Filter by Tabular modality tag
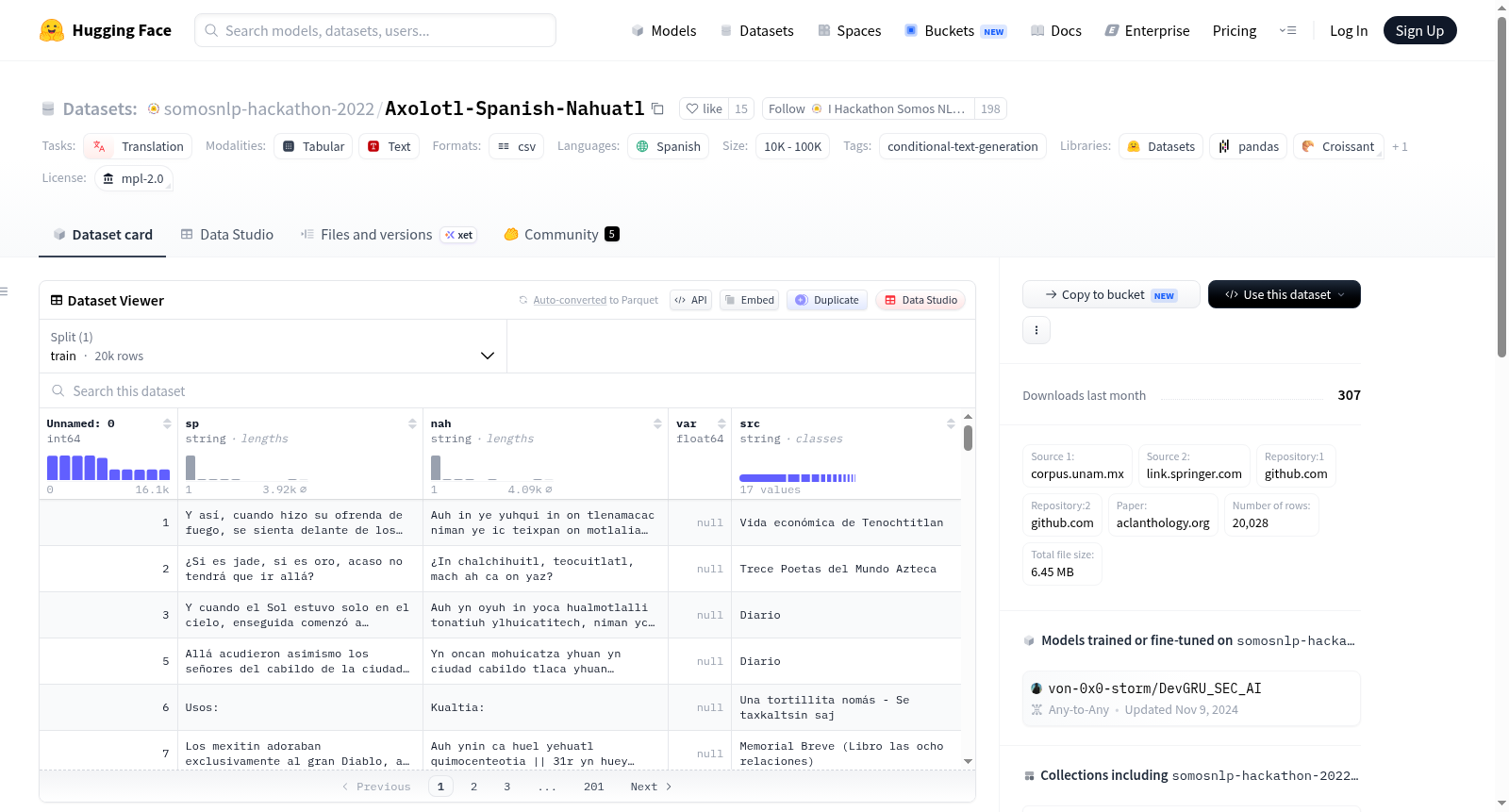 pyautogui.click(x=313, y=146)
